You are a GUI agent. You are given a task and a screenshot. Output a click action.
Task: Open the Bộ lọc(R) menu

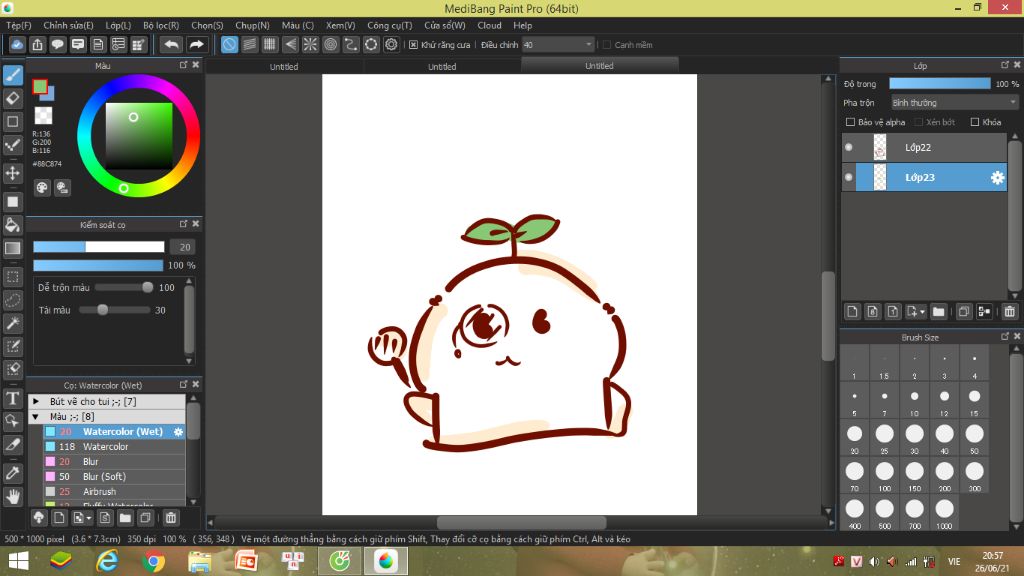coord(161,25)
